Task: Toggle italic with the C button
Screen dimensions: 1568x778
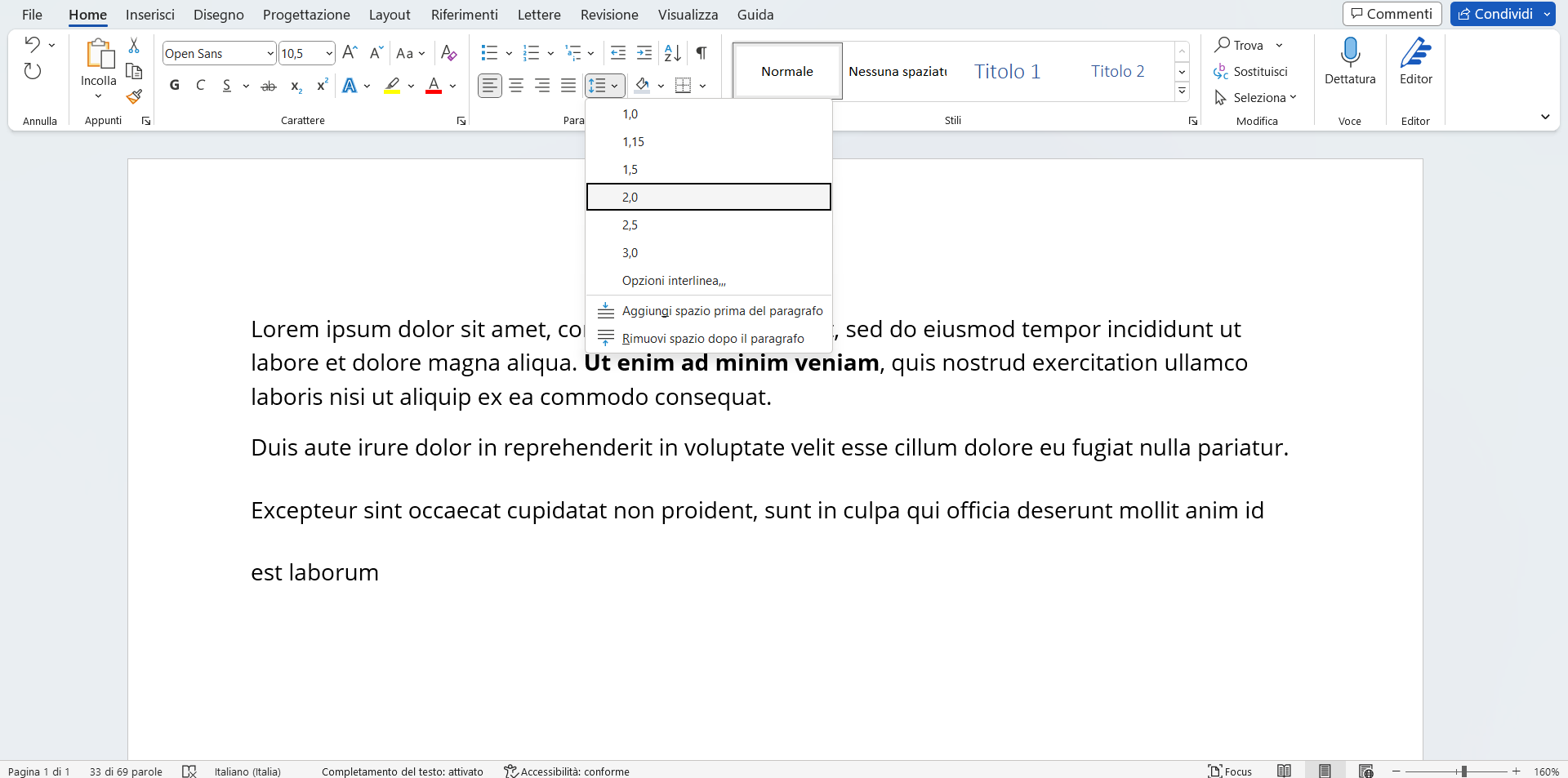Action: point(200,85)
